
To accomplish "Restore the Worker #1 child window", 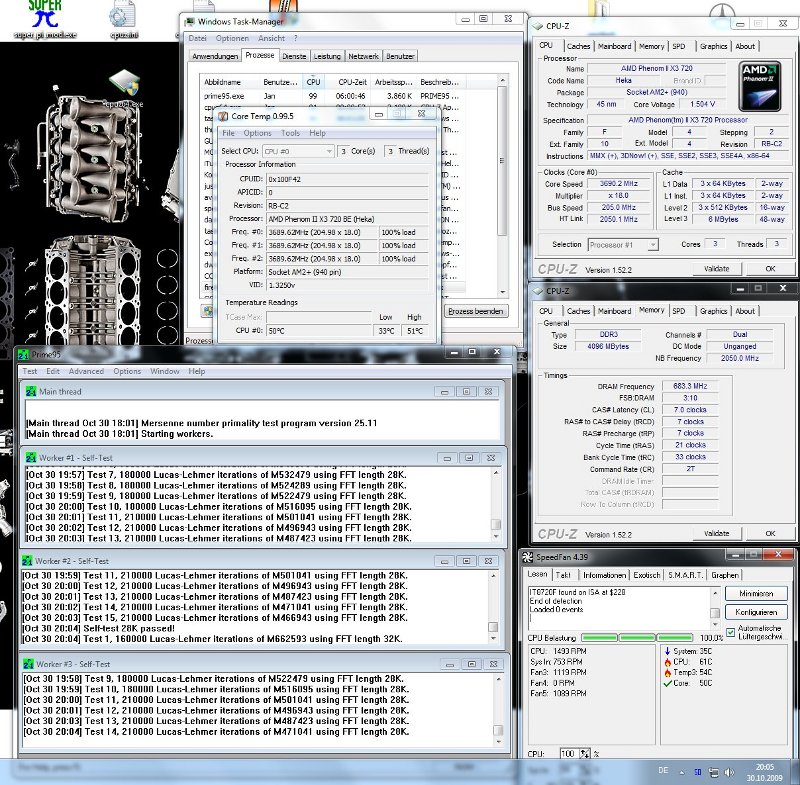I will click(x=469, y=458).
